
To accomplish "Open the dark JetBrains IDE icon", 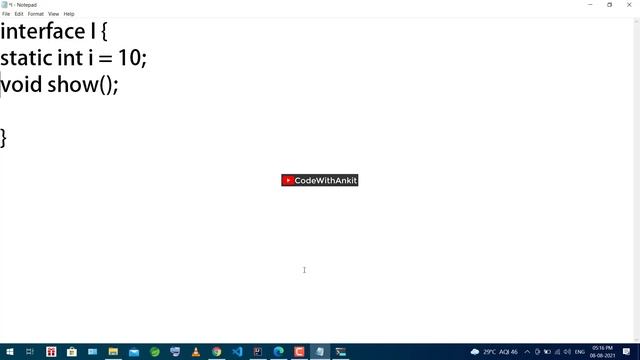I will pos(258,351).
